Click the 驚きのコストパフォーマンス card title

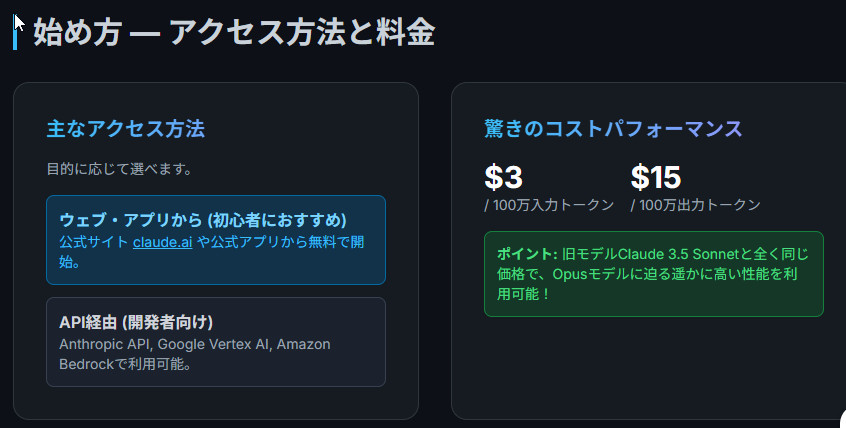click(613, 129)
